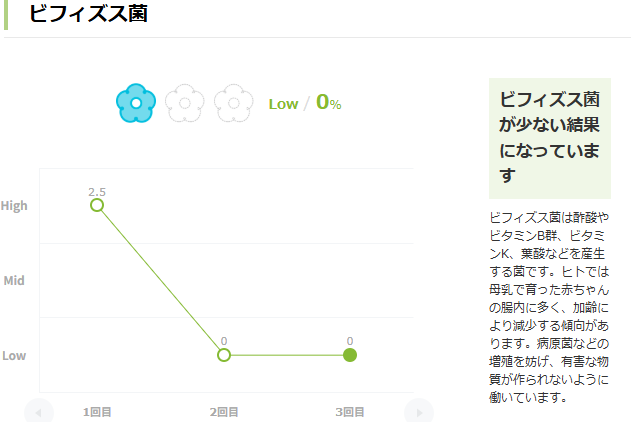Click the Low label on the vertical axis

14,356
